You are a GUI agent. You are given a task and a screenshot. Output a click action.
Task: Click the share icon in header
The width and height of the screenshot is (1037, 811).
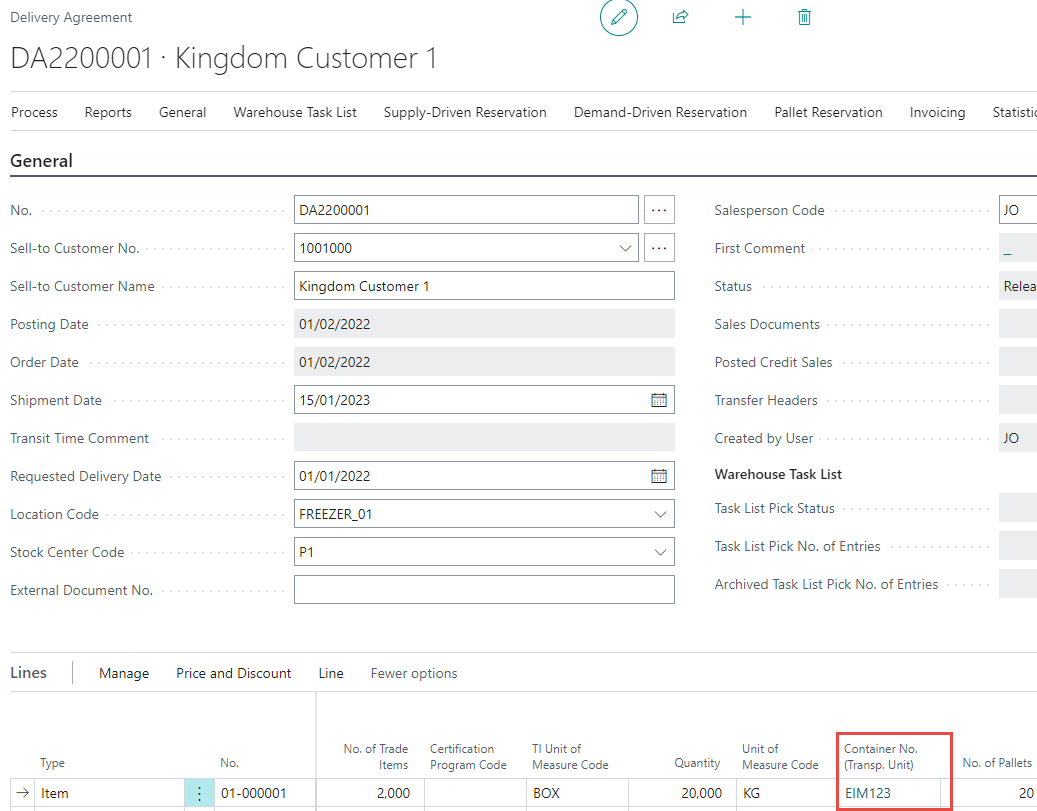[x=681, y=18]
